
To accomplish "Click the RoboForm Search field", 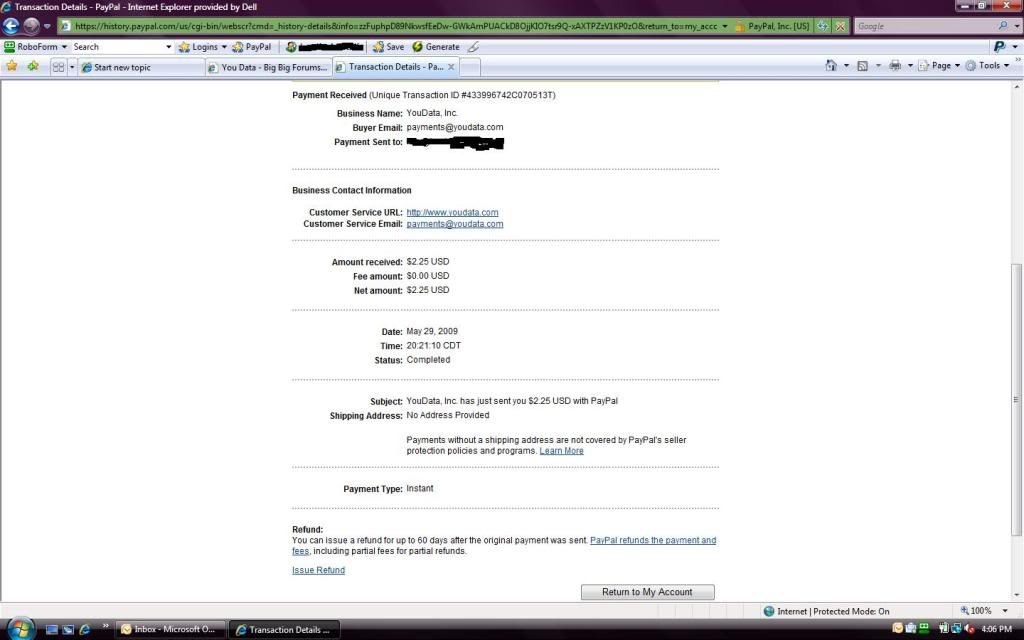I will click(117, 47).
